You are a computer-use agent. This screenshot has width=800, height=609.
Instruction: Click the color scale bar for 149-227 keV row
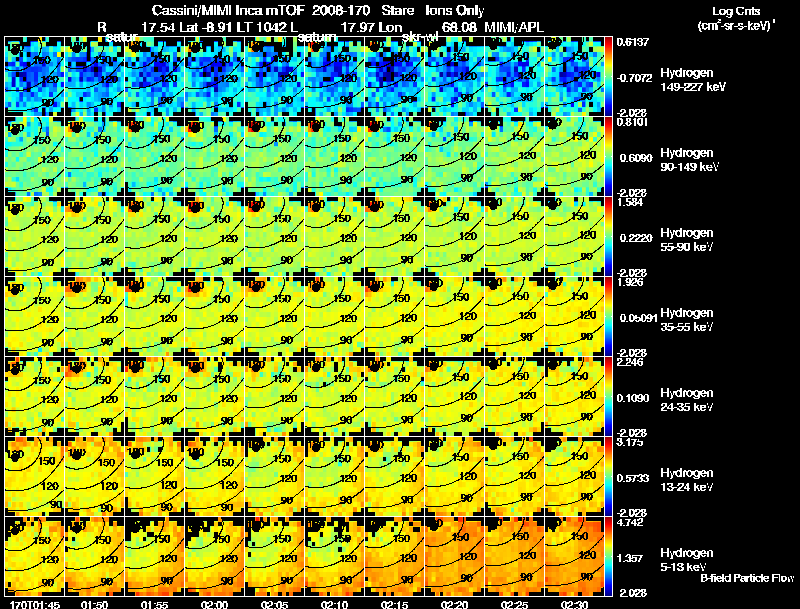(608, 77)
